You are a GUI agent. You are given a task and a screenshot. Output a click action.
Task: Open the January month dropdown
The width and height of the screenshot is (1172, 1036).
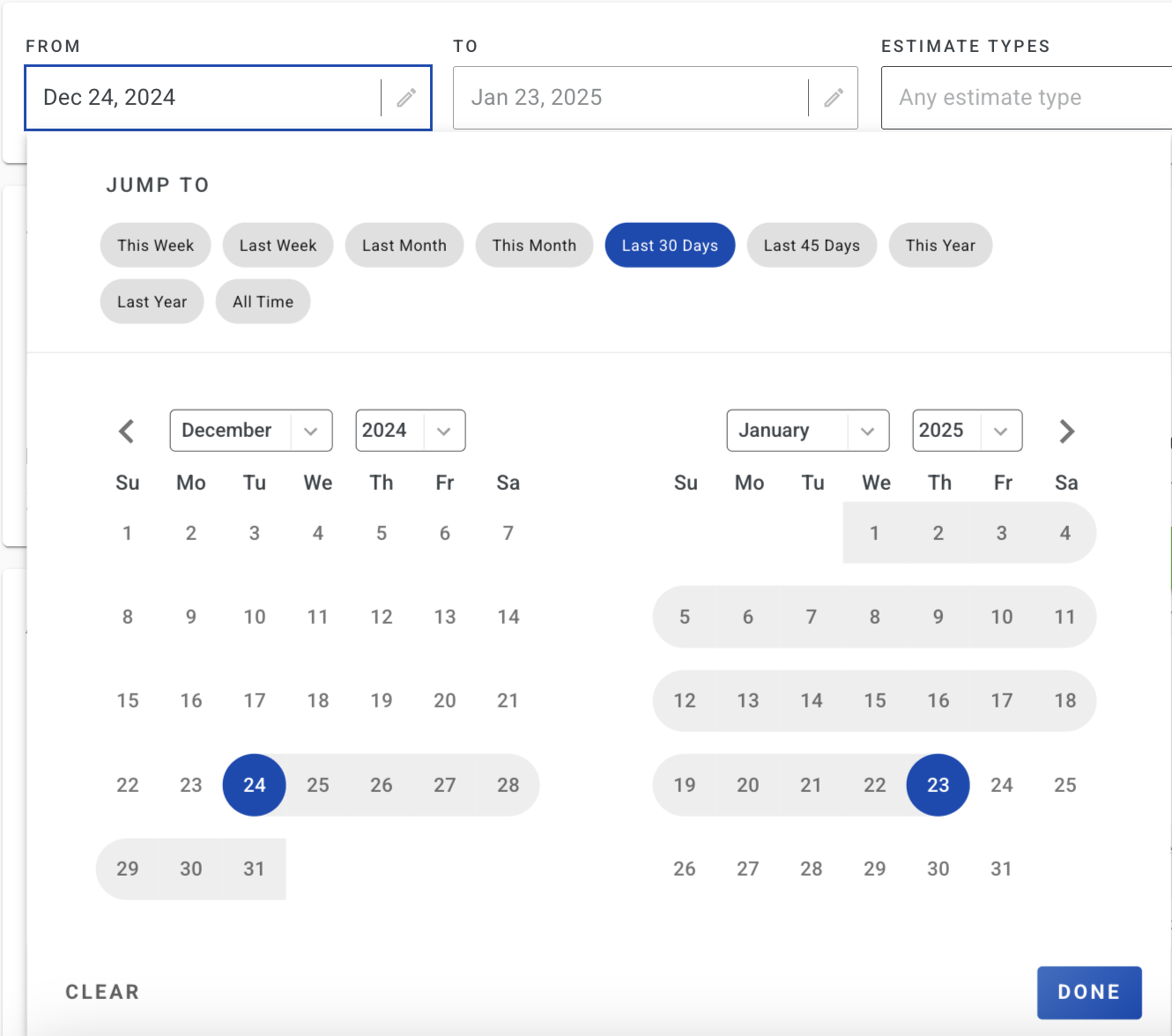(x=808, y=431)
